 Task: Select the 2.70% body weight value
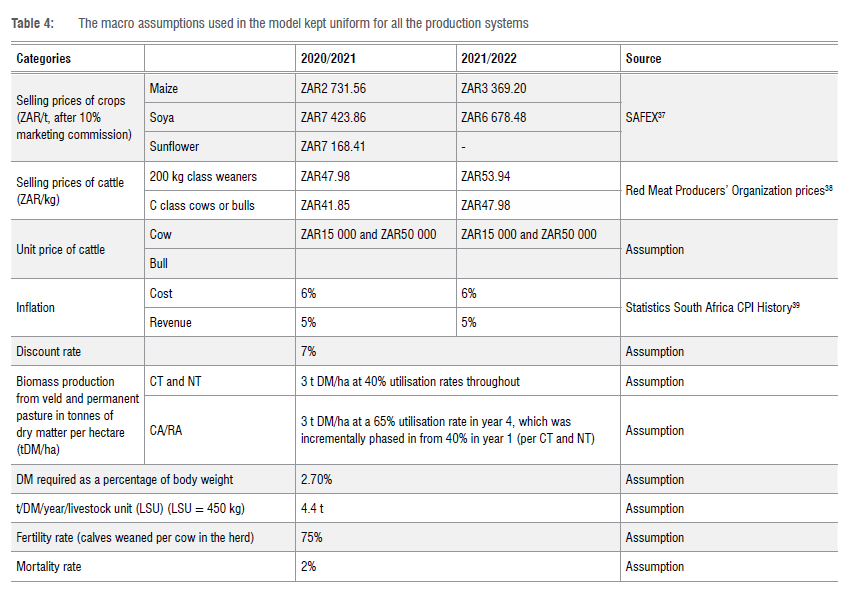point(317,479)
